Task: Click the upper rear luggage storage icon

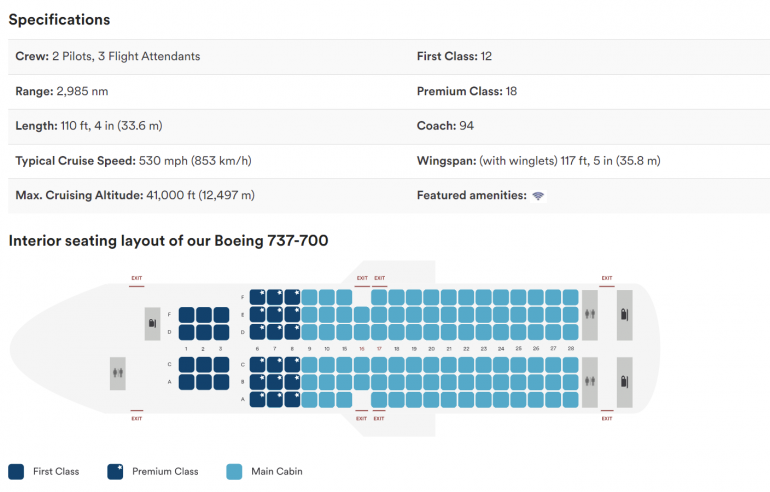Action: point(624,313)
